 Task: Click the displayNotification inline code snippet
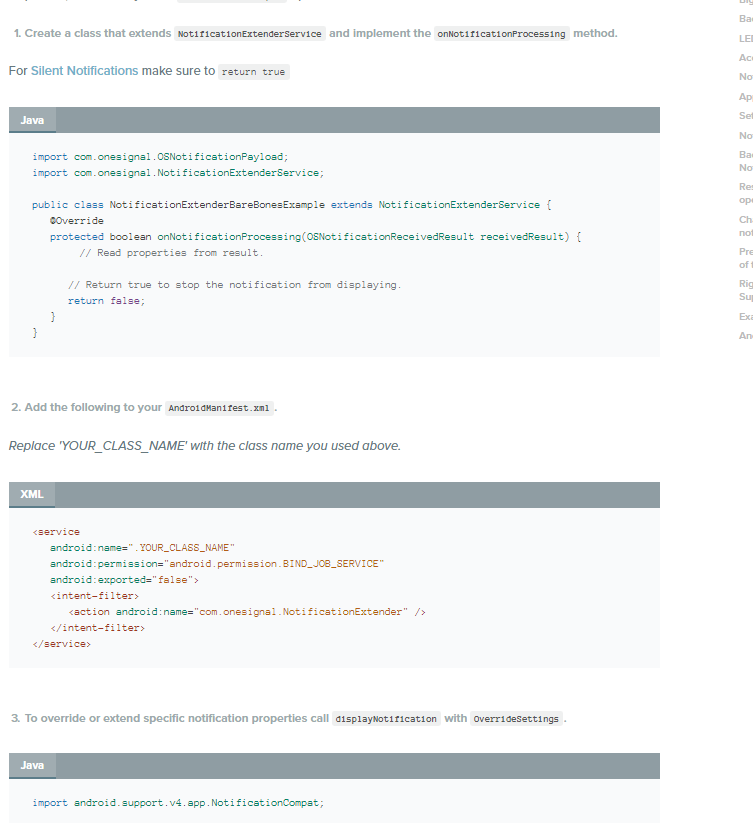coord(387,718)
